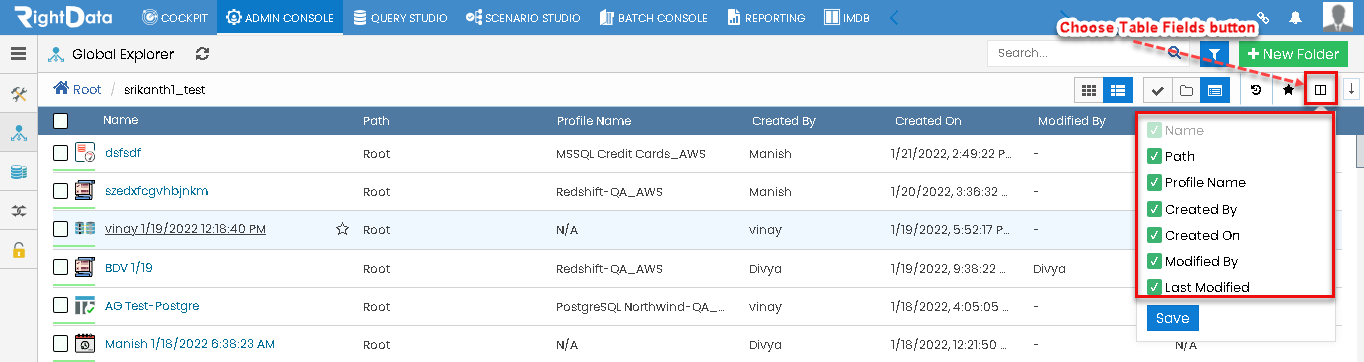Select all rows with header checkbox
Image resolution: width=1364 pixels, height=362 pixels.
pos(60,121)
